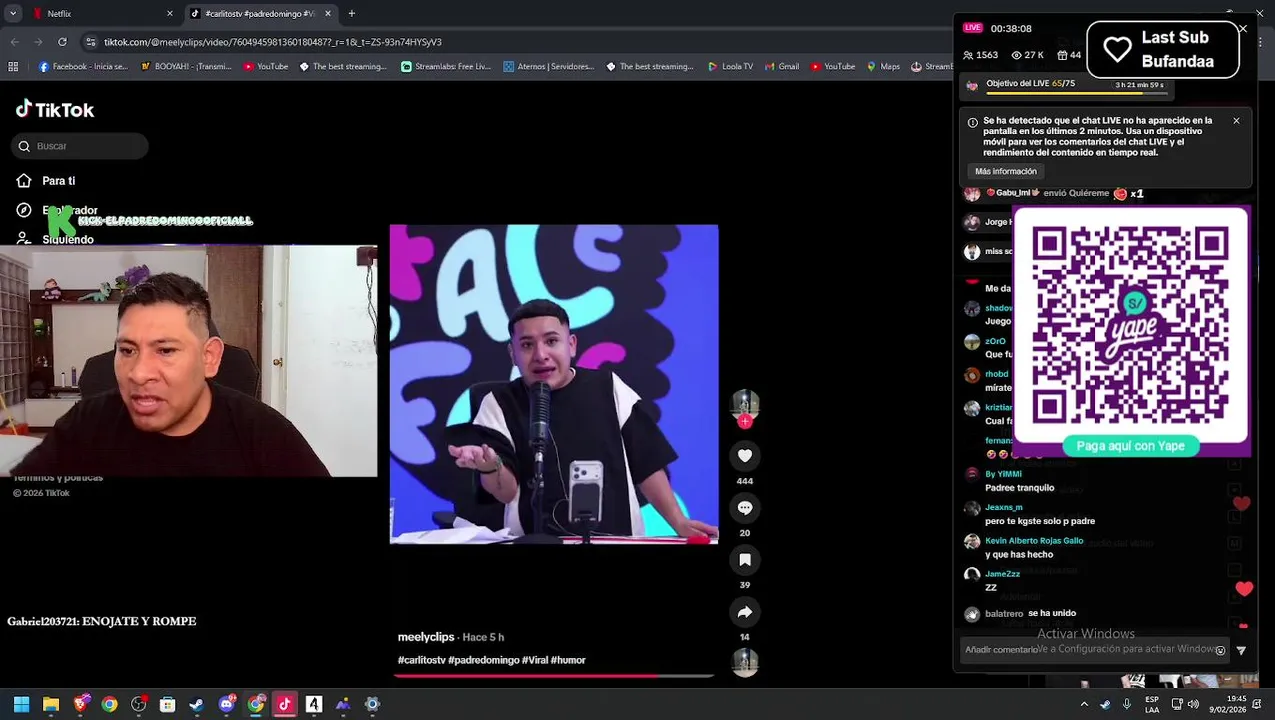Click the #padredomingo hashtag
Screen dimensions: 1275x720
point(484,660)
